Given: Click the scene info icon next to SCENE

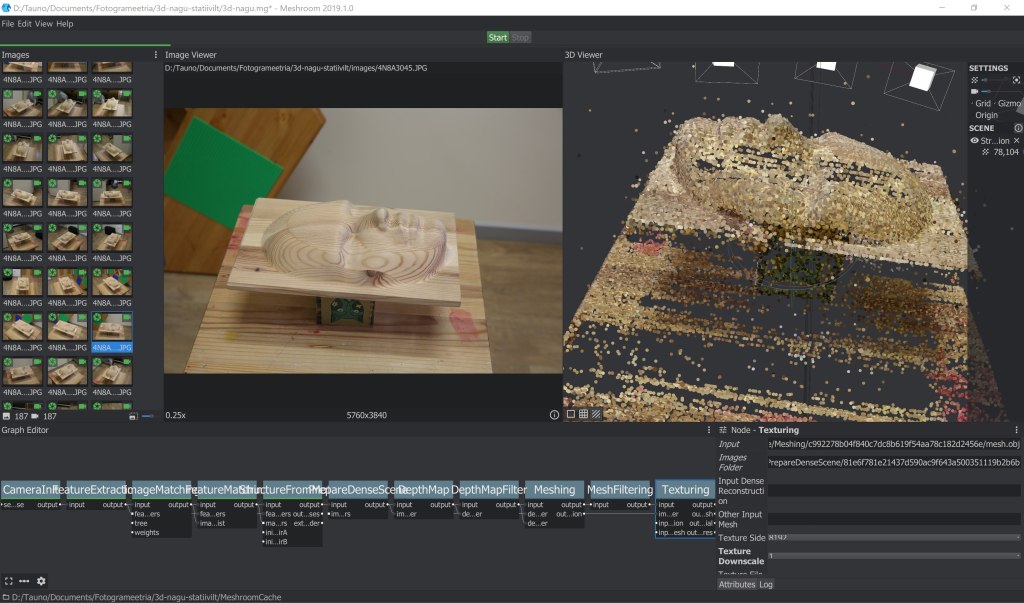Looking at the screenshot, I should pyautogui.click(x=1018, y=128).
